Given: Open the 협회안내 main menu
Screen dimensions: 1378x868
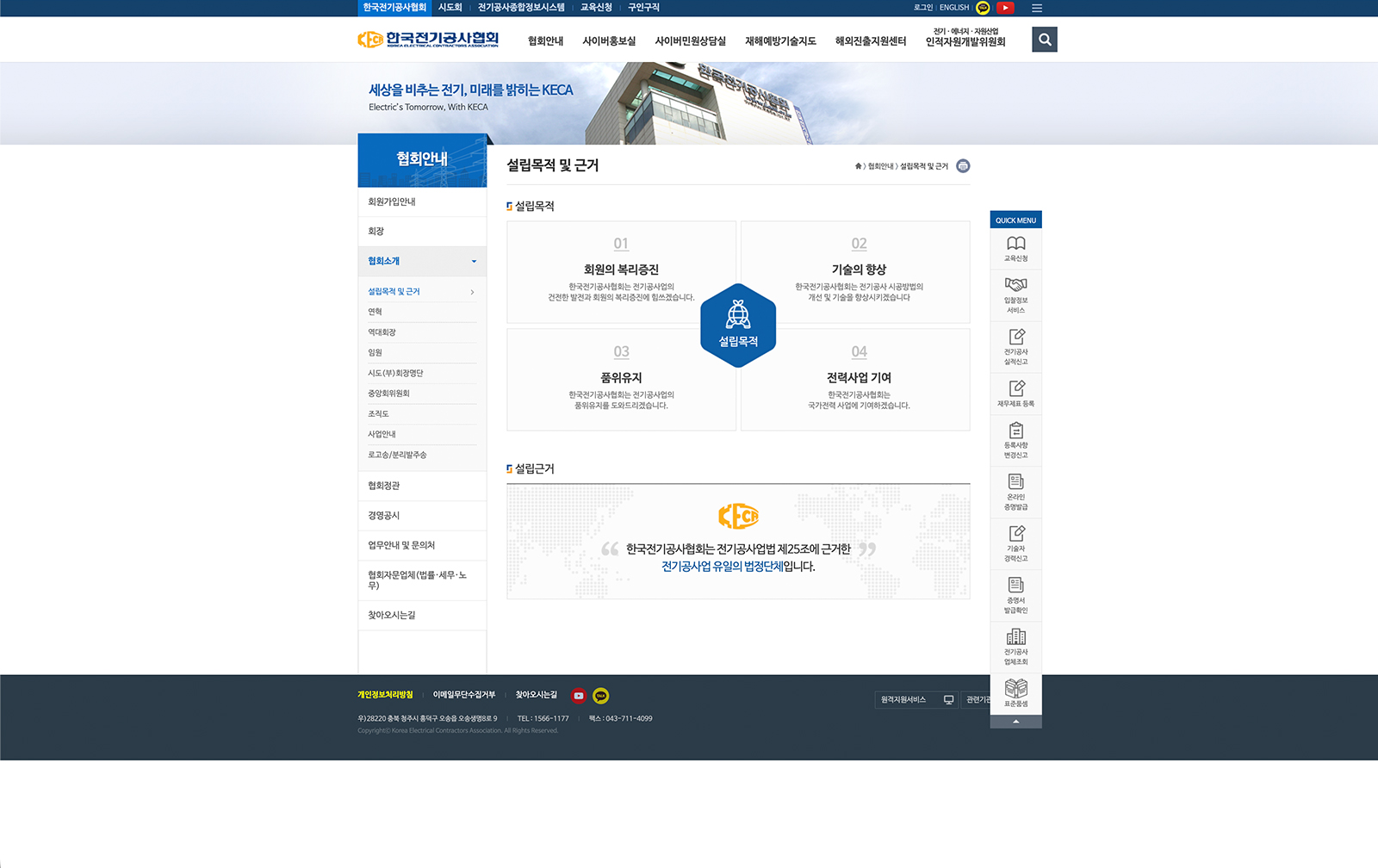Looking at the screenshot, I should pos(545,41).
